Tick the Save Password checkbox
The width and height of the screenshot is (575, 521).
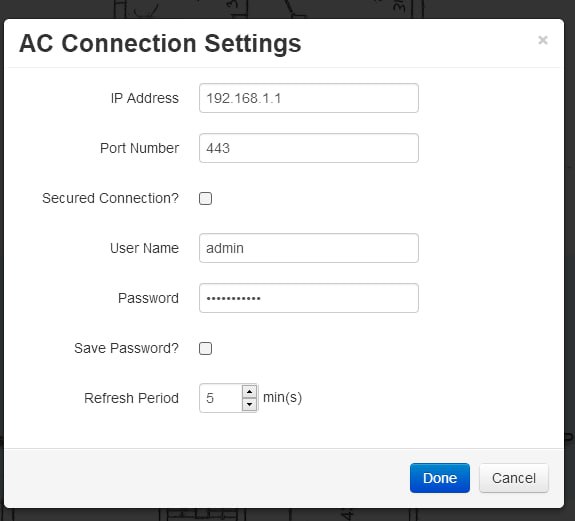tap(205, 348)
